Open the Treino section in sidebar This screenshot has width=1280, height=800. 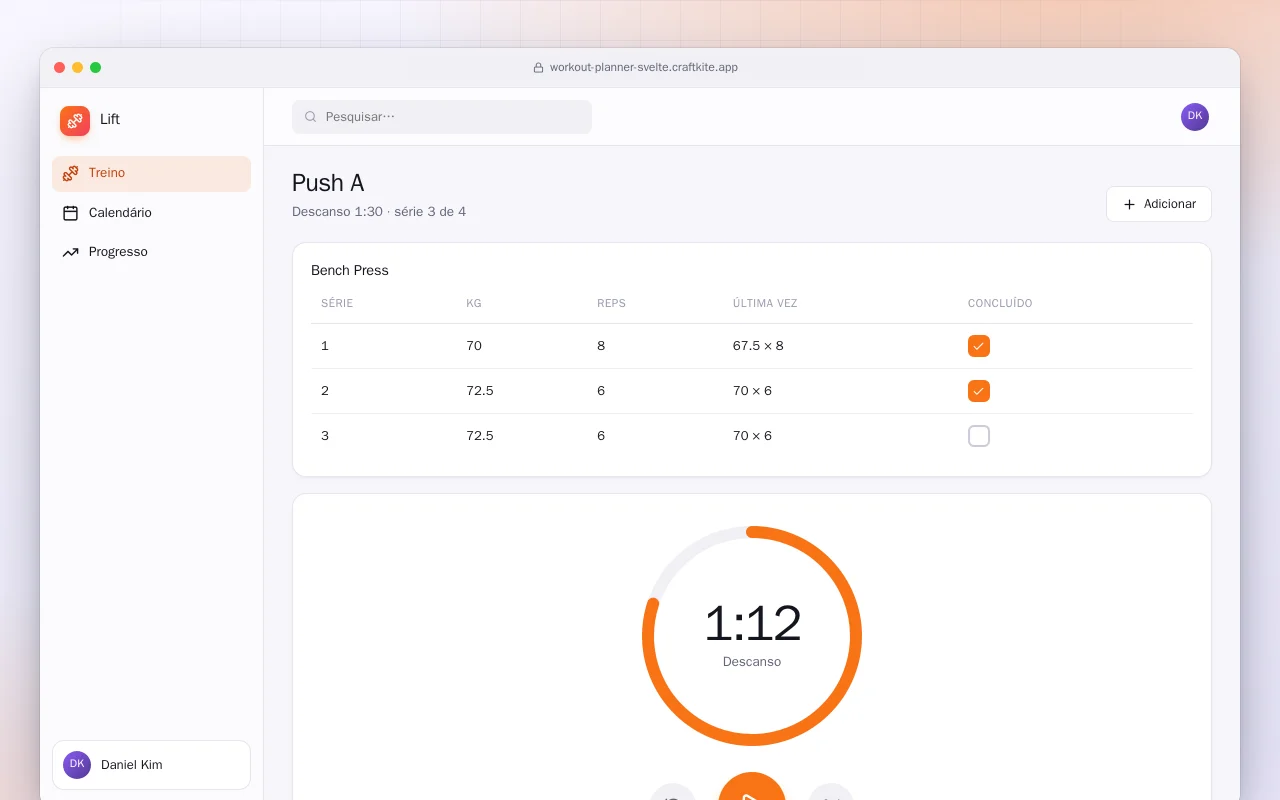coord(151,173)
